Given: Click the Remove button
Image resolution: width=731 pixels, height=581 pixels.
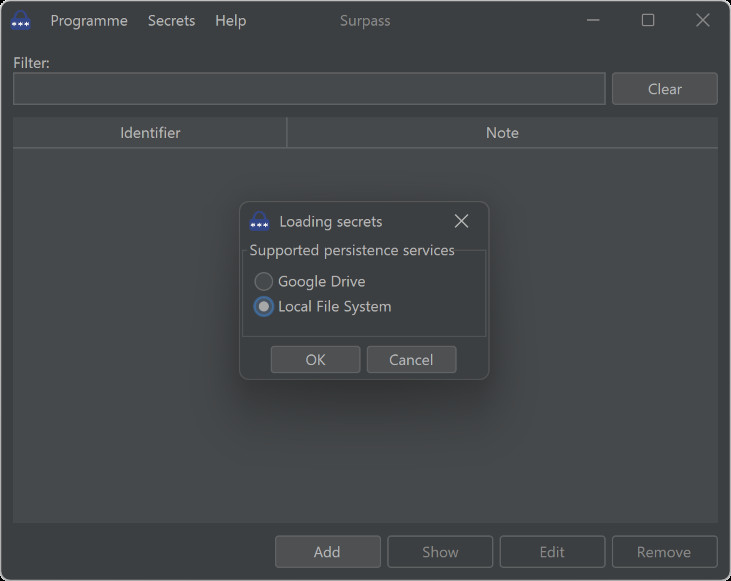Looking at the screenshot, I should [664, 552].
